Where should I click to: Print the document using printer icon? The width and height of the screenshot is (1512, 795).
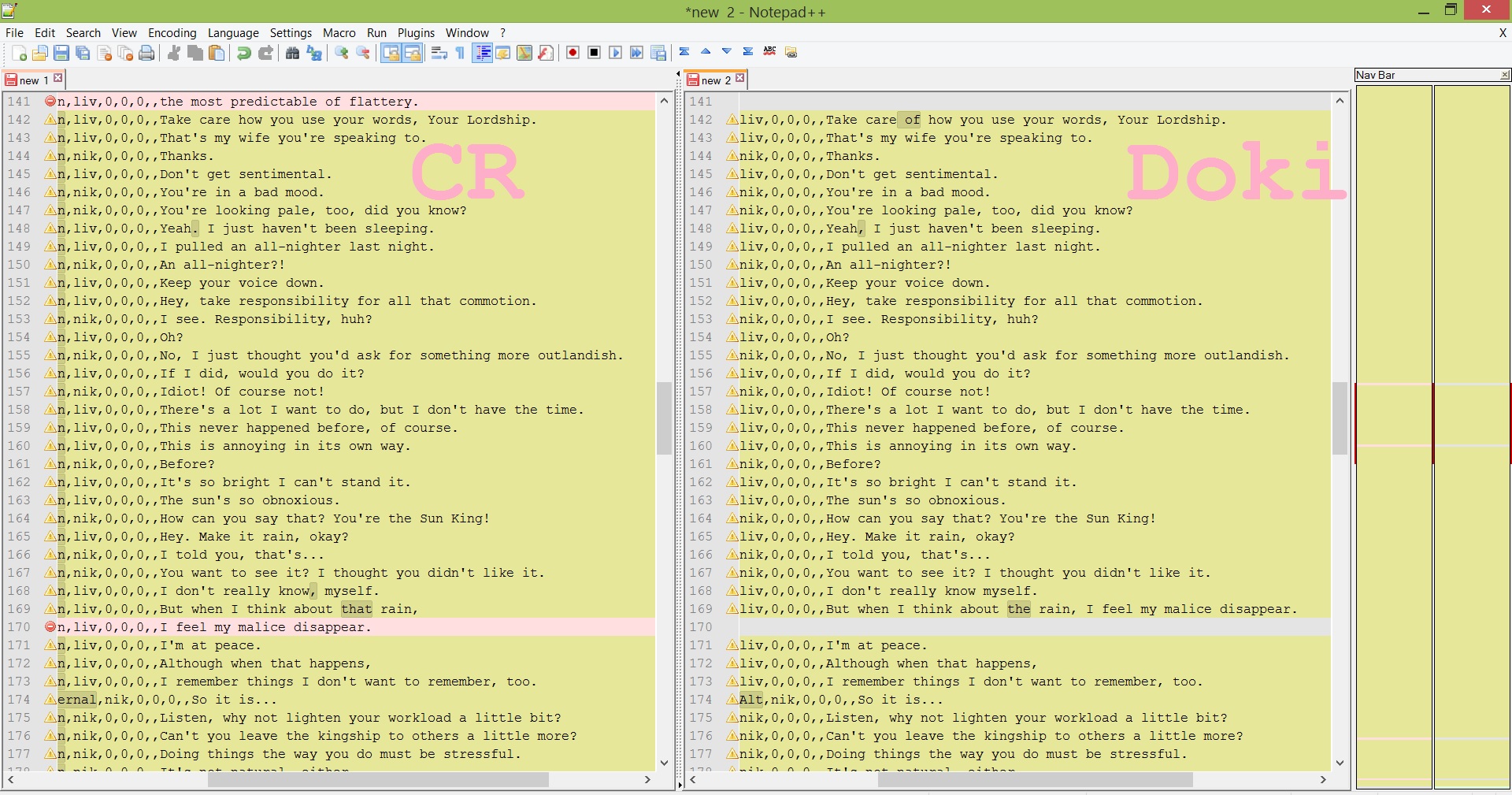point(146,53)
